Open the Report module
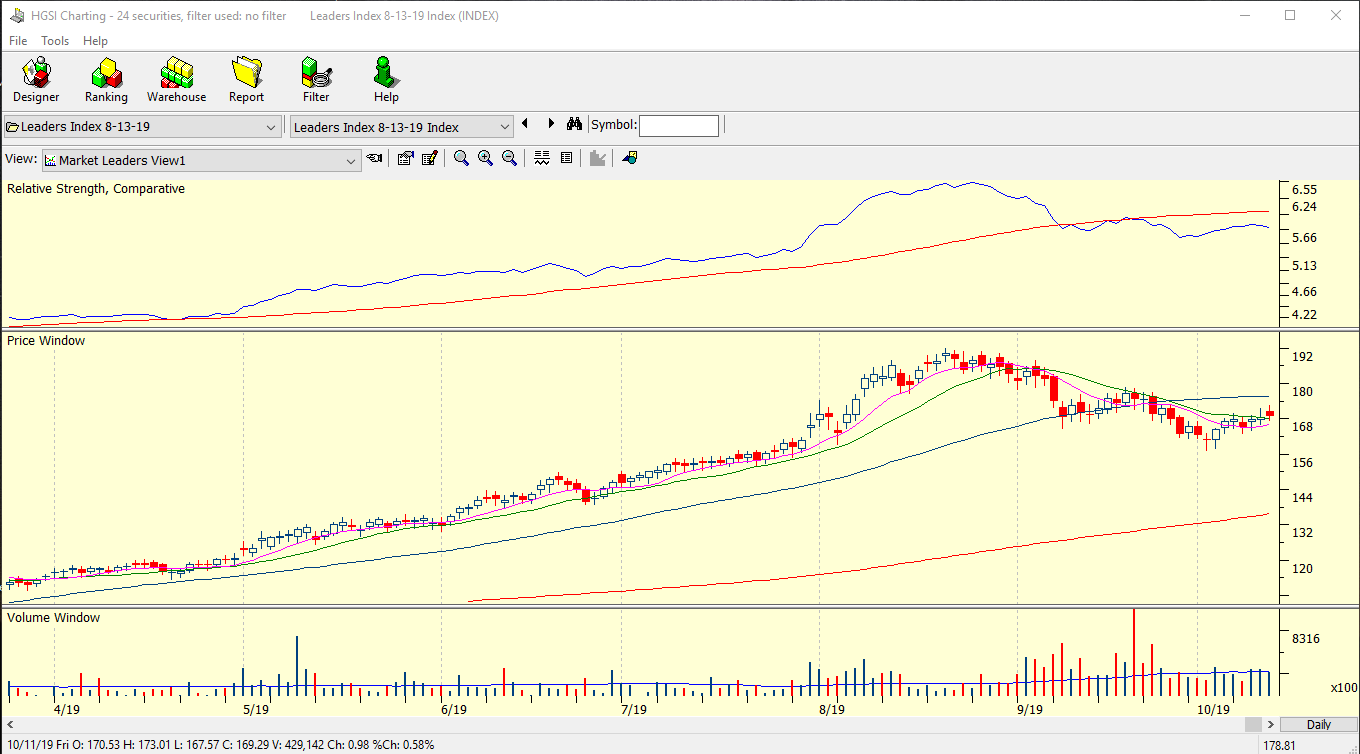Viewport: 1360px width, 754px height. [246, 80]
